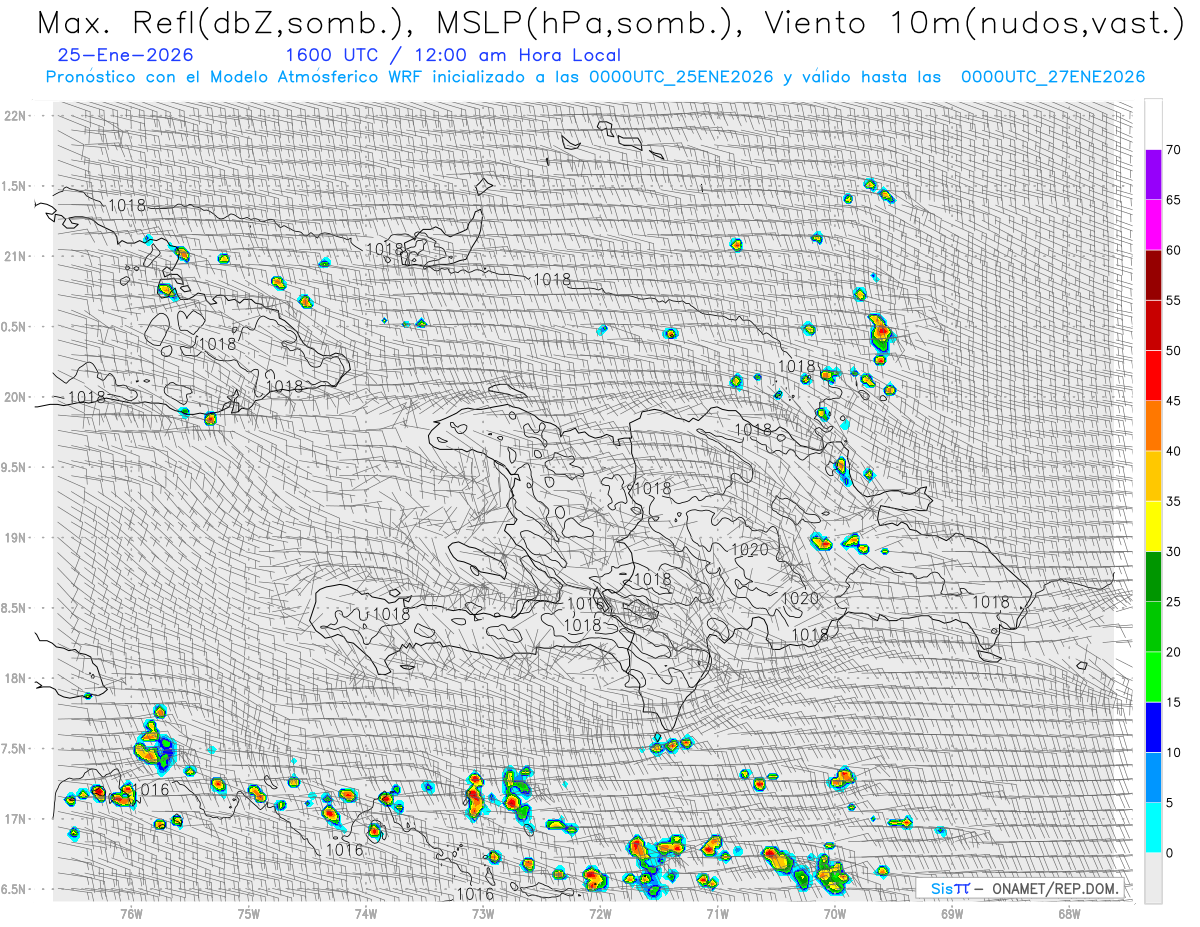Click the purple 65–70 dBZ colorbar segment

pos(1153,175)
